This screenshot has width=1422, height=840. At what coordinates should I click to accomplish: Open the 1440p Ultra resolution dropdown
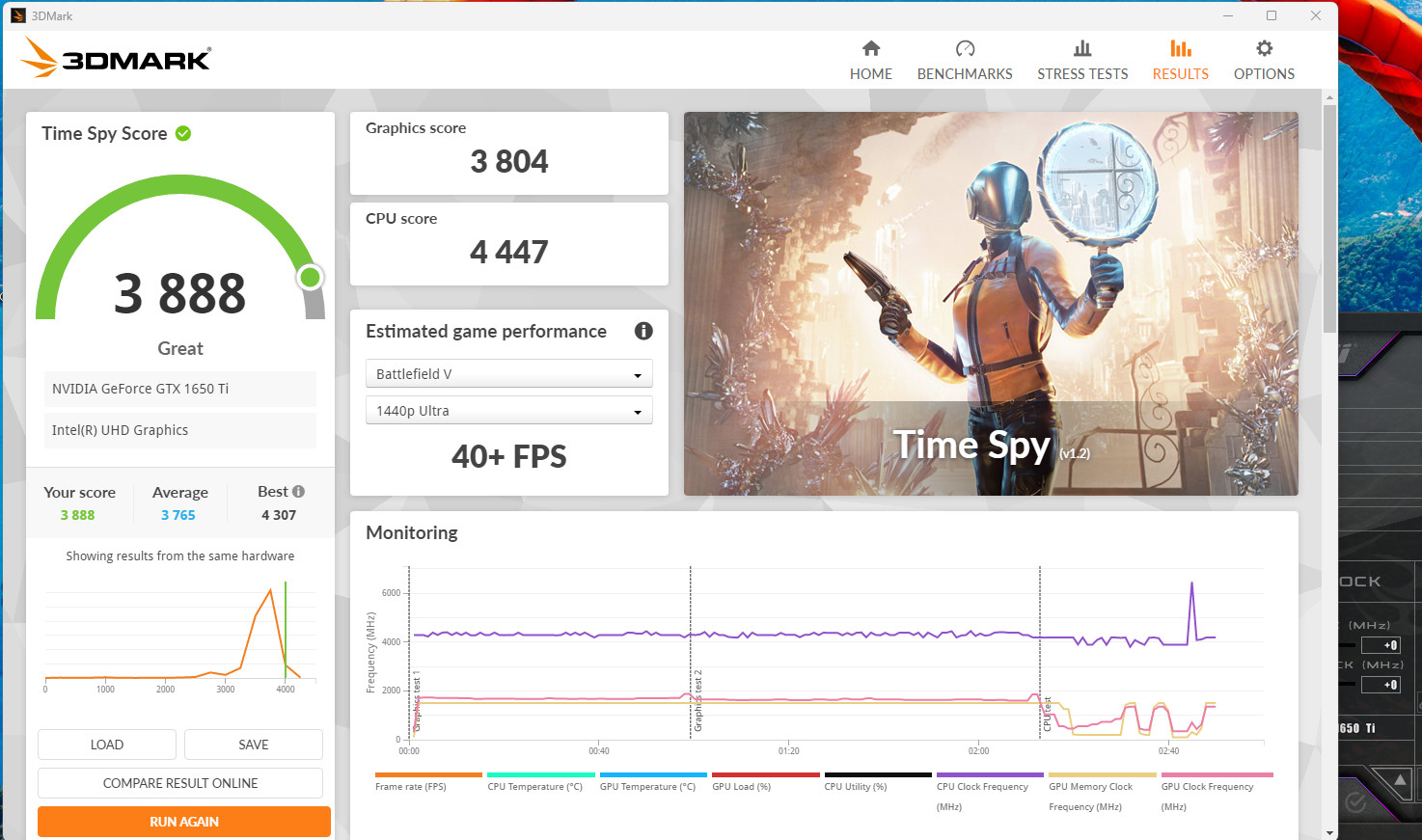pos(509,410)
